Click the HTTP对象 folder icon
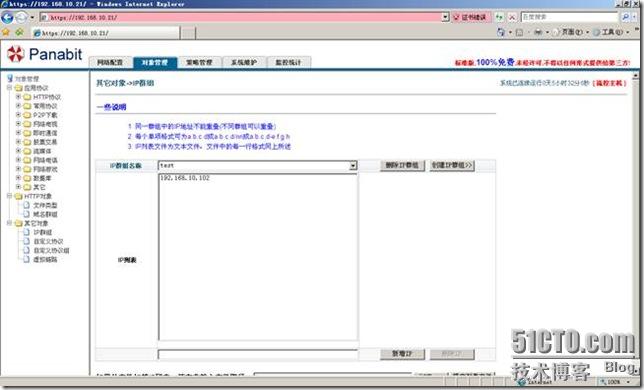644x390 pixels. (x=18, y=196)
